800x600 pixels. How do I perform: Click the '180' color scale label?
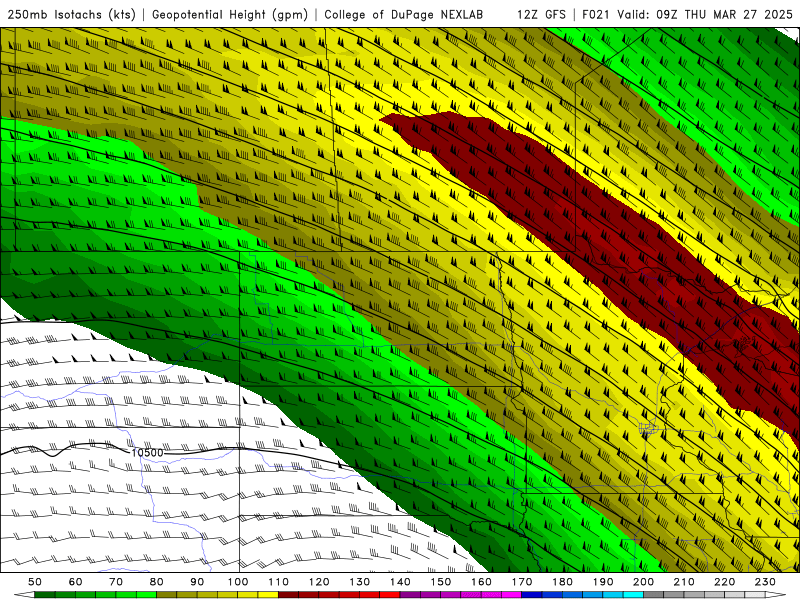pyautogui.click(x=562, y=582)
